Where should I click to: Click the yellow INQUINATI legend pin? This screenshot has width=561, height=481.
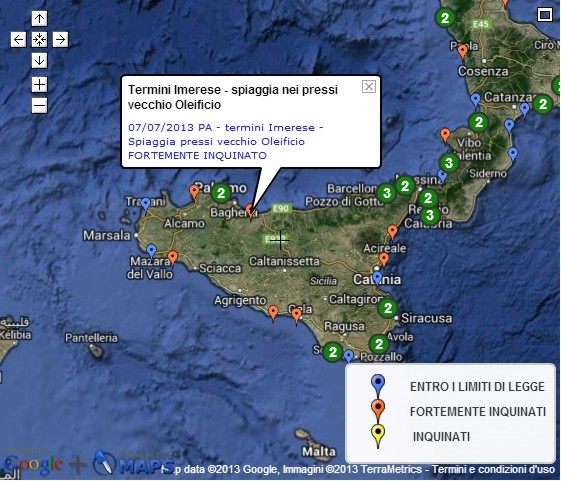(378, 436)
